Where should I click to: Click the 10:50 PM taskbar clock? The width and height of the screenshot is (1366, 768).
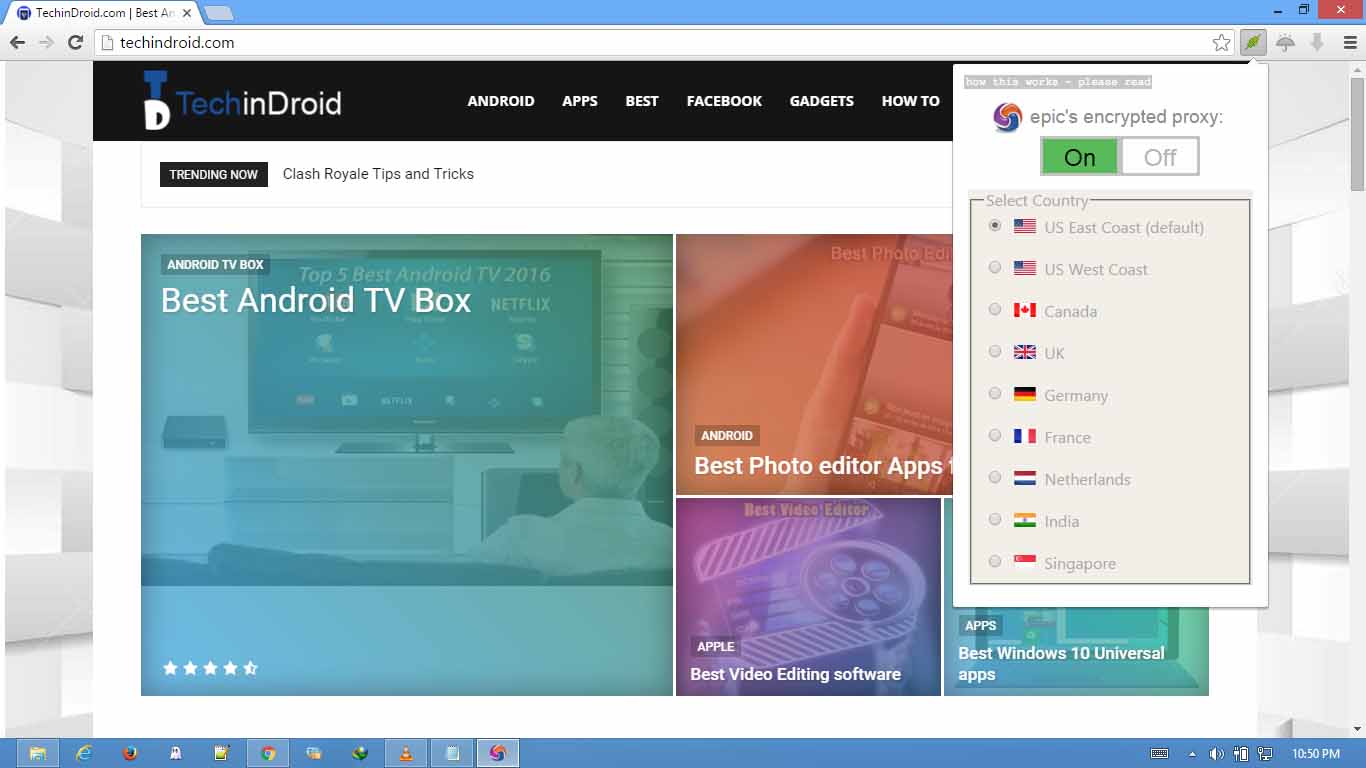tap(1316, 754)
